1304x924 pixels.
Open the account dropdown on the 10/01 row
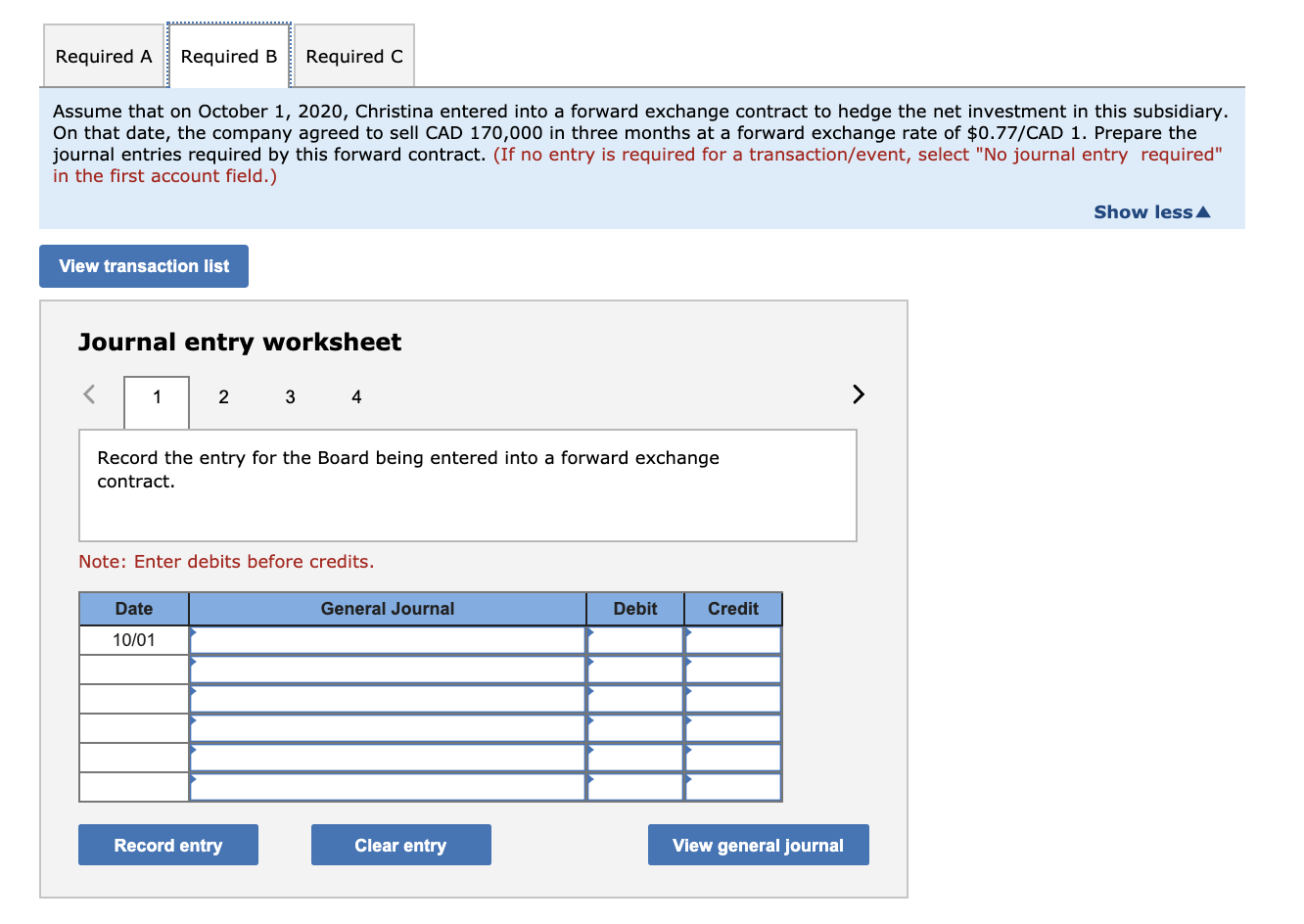388,638
